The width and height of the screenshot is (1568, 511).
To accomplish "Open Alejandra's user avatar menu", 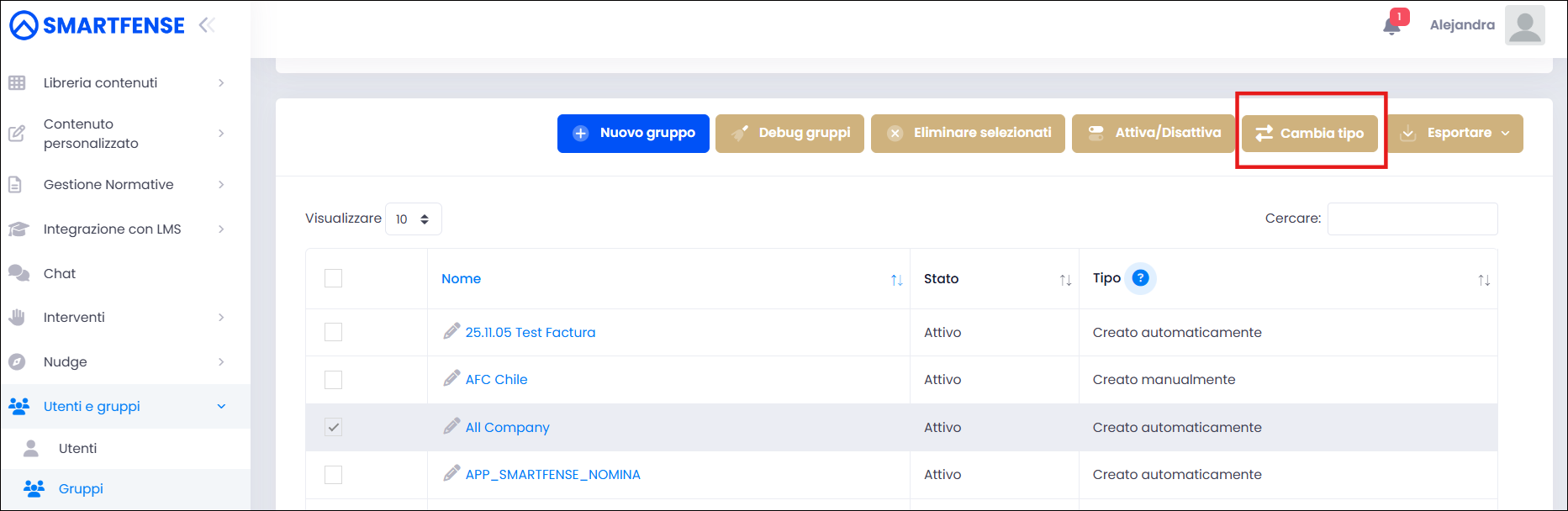I will [1524, 25].
